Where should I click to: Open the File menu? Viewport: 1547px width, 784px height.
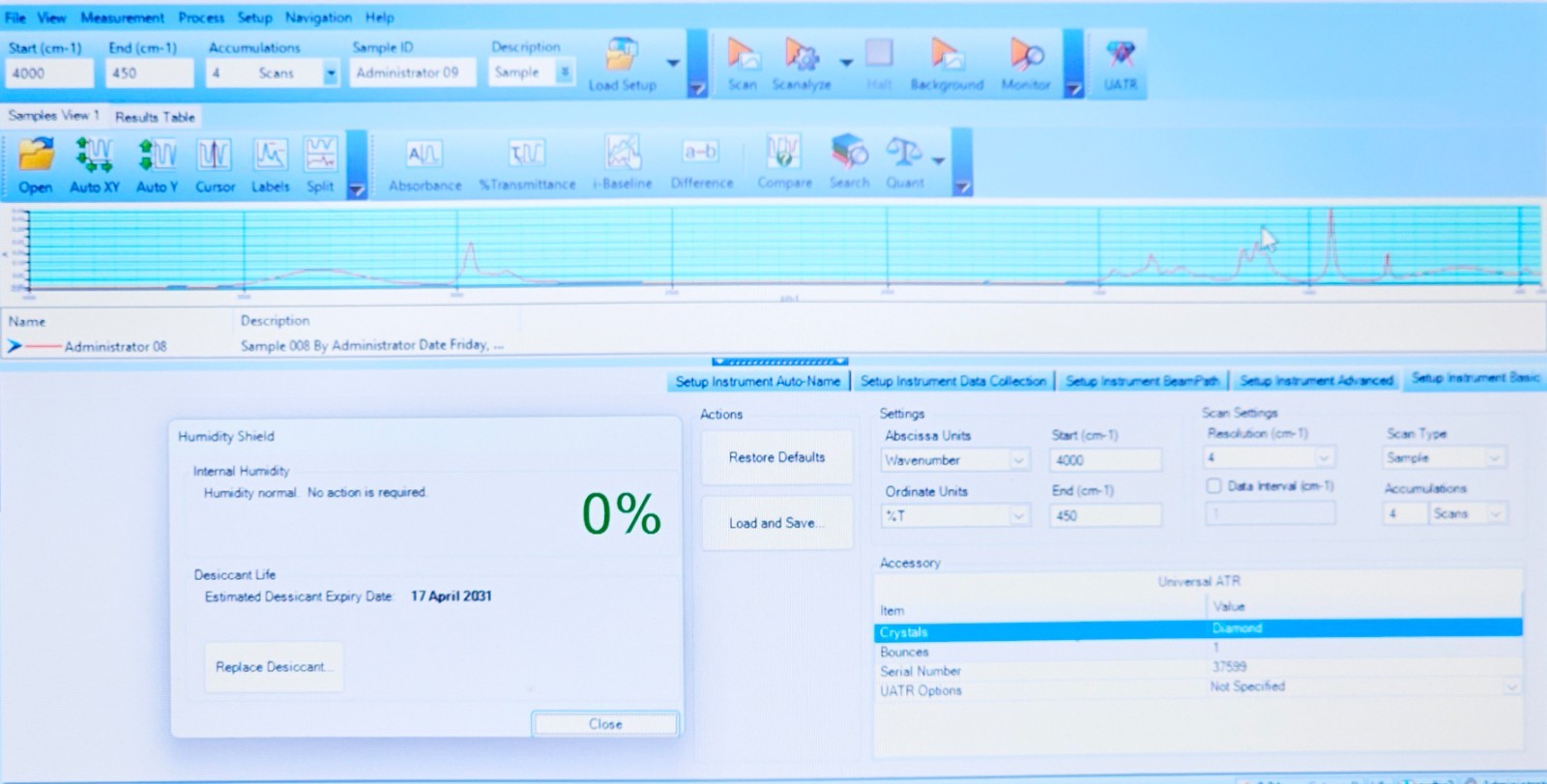(x=15, y=17)
